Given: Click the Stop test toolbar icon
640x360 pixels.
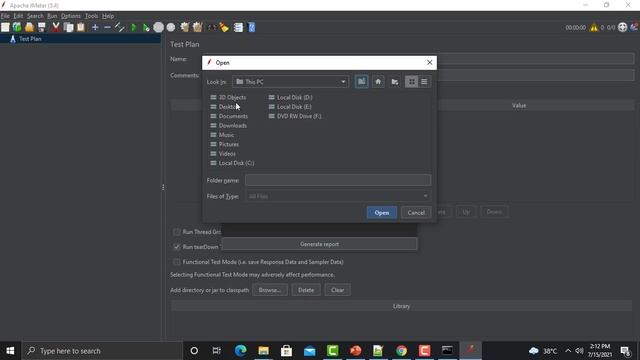Looking at the screenshot, I should 158,27.
